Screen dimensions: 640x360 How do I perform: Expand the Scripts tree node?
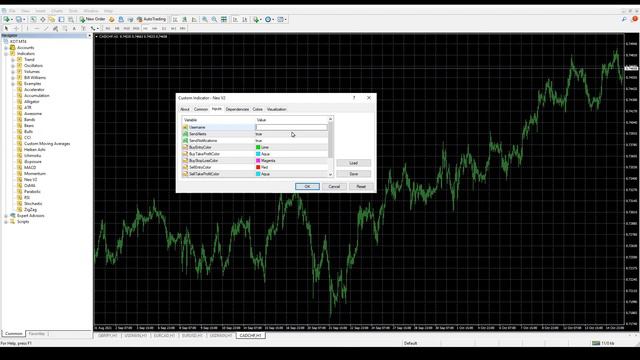(6, 222)
